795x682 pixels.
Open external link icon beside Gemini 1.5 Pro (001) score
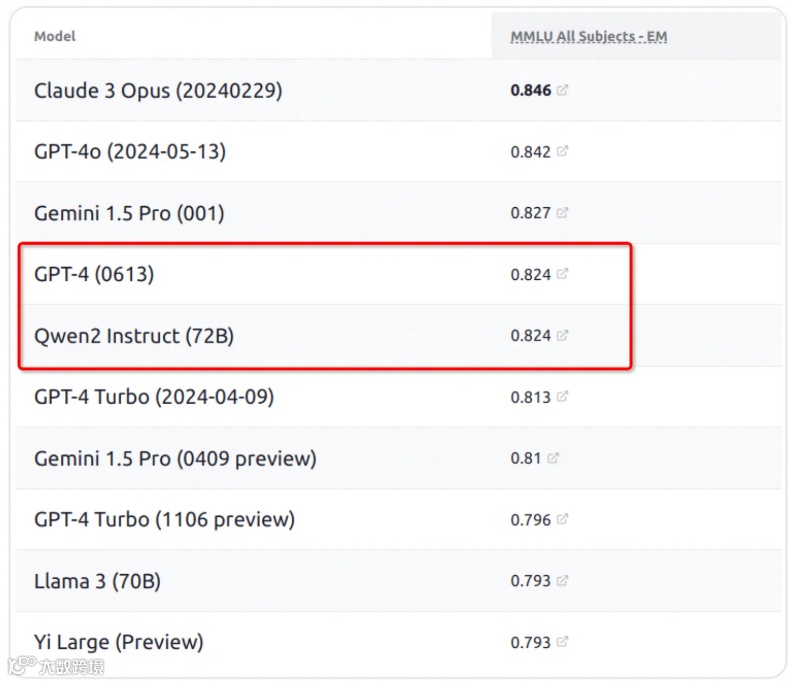coord(562,212)
